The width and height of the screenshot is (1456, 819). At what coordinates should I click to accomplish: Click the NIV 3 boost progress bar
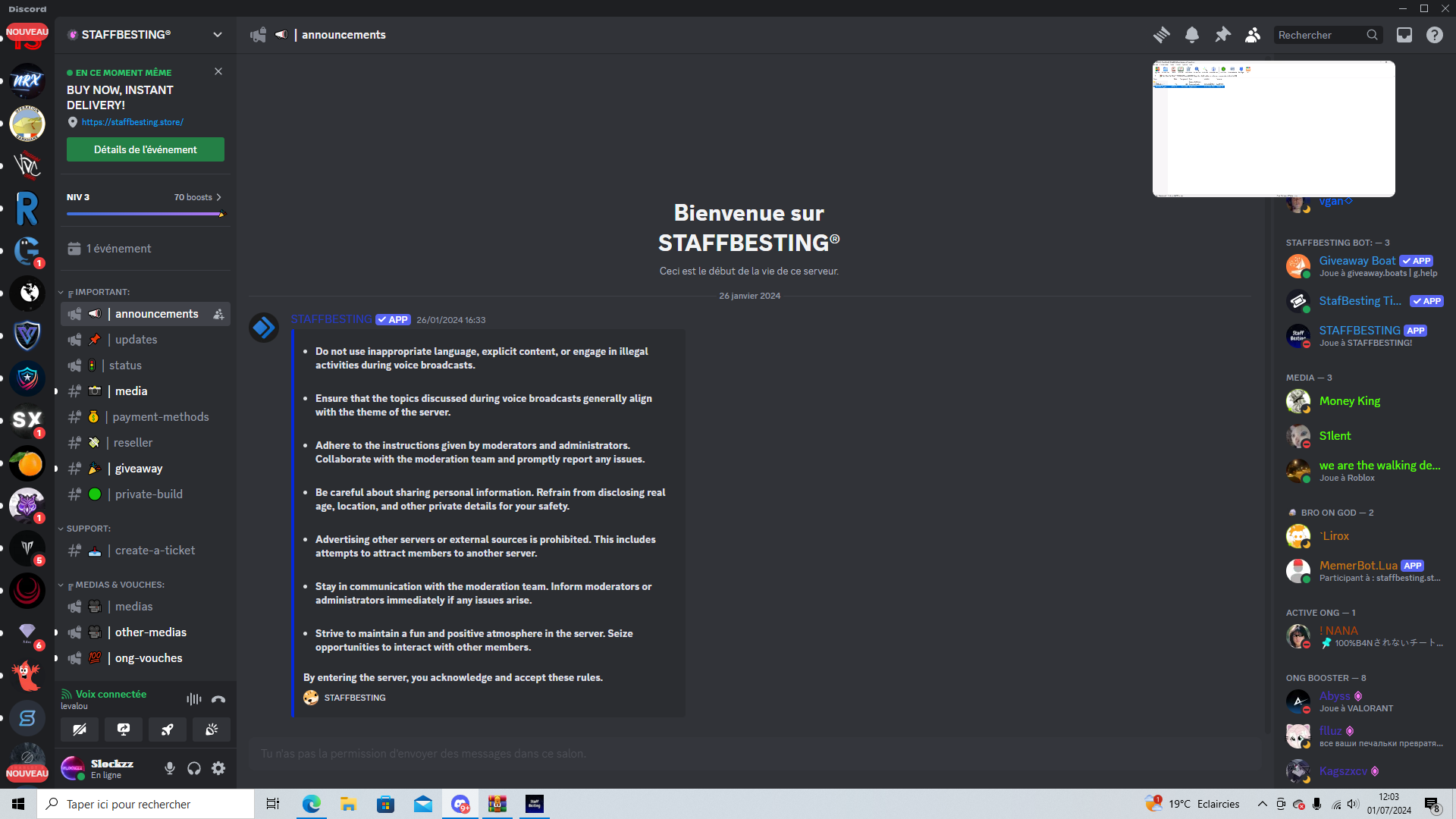[146, 214]
